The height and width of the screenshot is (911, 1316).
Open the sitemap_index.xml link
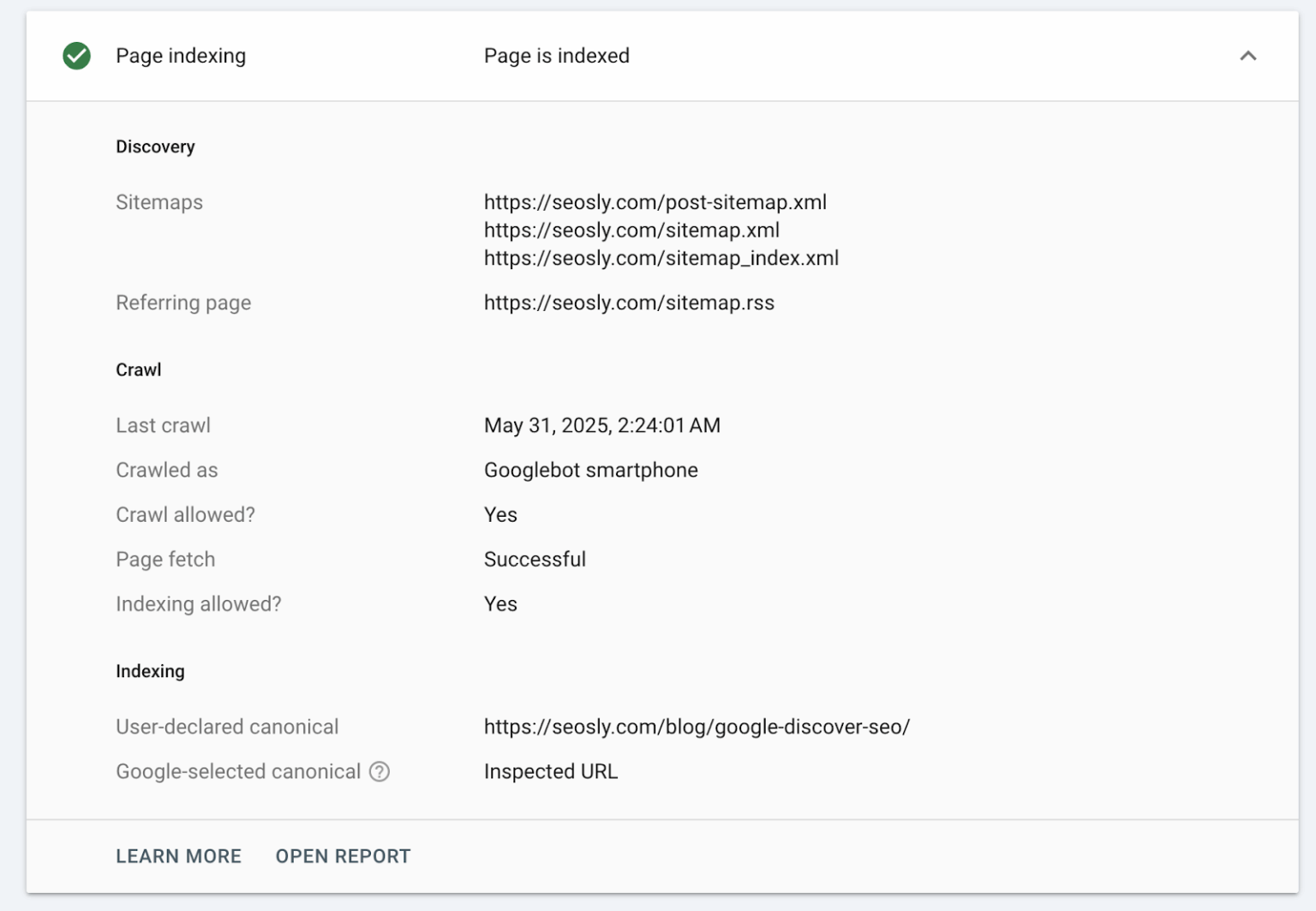coord(661,258)
